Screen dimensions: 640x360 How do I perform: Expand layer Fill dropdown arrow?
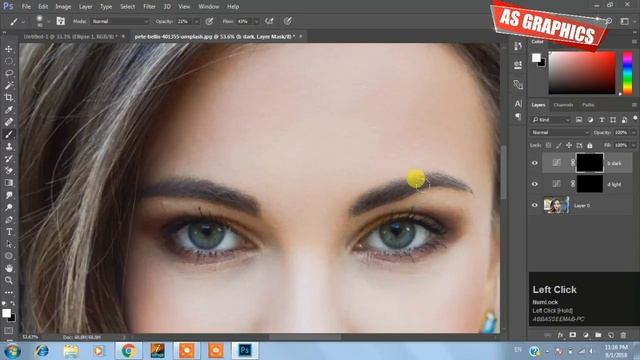(x=633, y=145)
